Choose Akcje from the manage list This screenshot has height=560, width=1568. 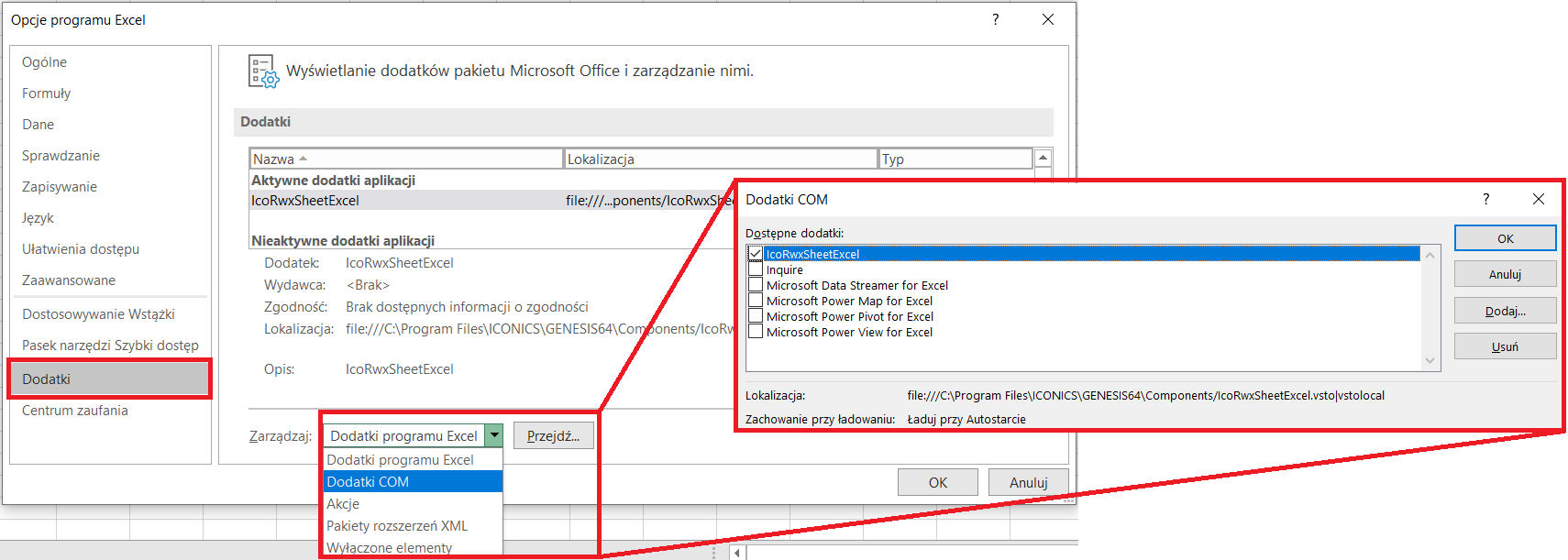pyautogui.click(x=414, y=504)
